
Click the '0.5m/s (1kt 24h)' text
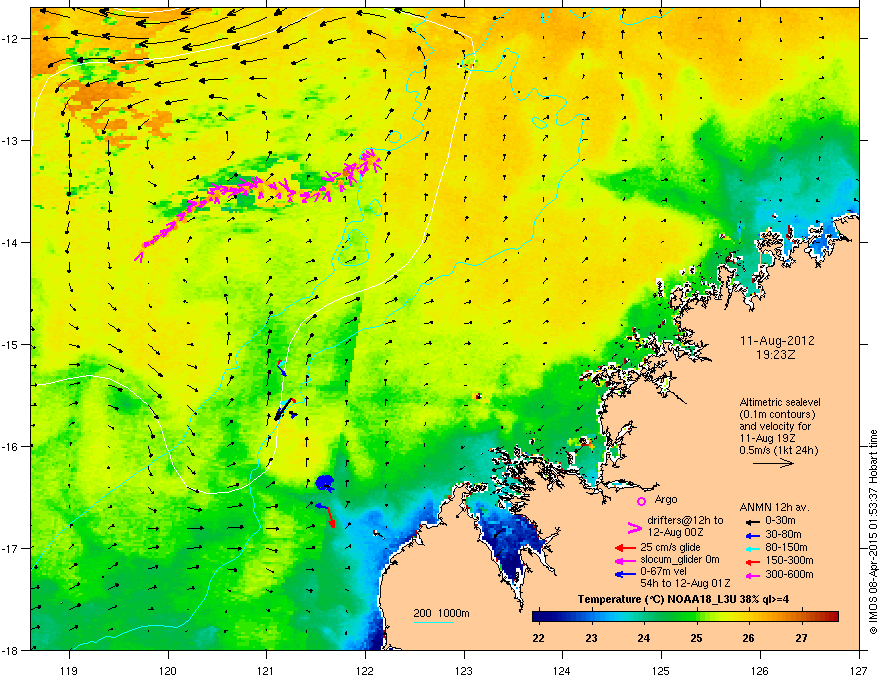(778, 450)
